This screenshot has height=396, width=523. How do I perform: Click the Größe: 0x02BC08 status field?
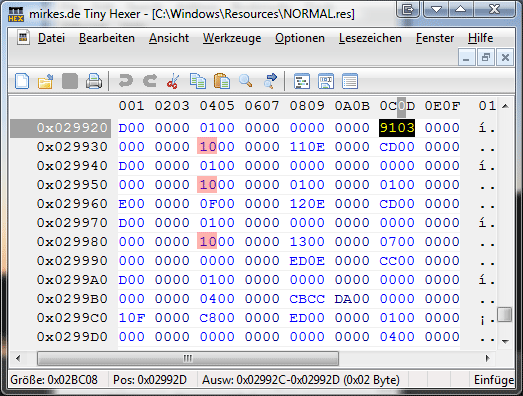[x=58, y=380]
